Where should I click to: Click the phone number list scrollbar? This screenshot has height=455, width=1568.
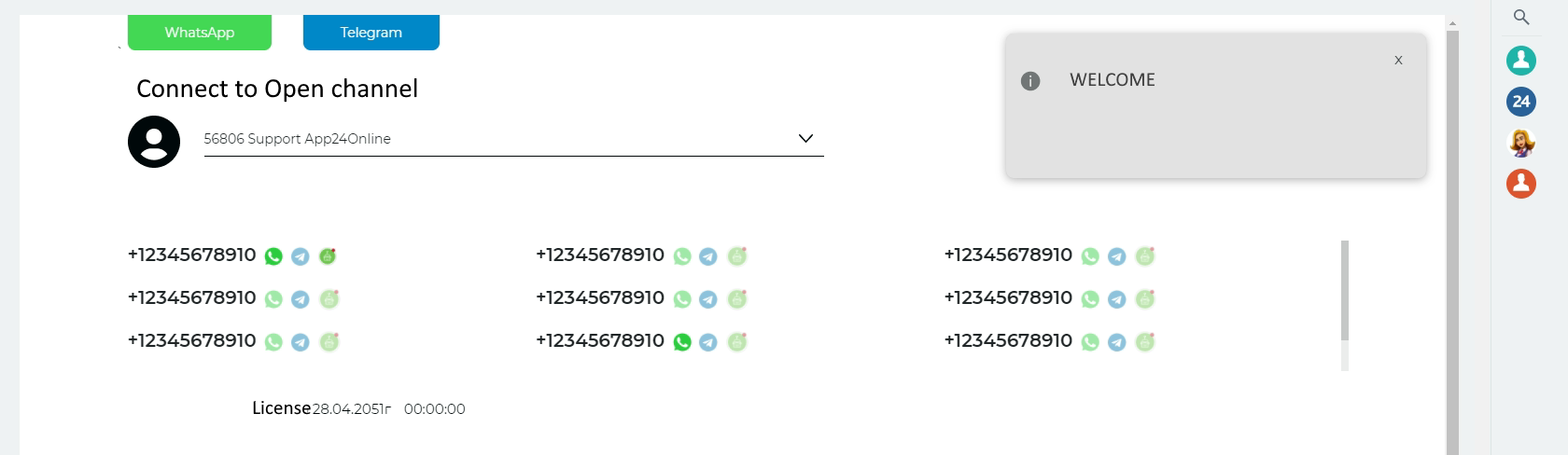[1345, 291]
